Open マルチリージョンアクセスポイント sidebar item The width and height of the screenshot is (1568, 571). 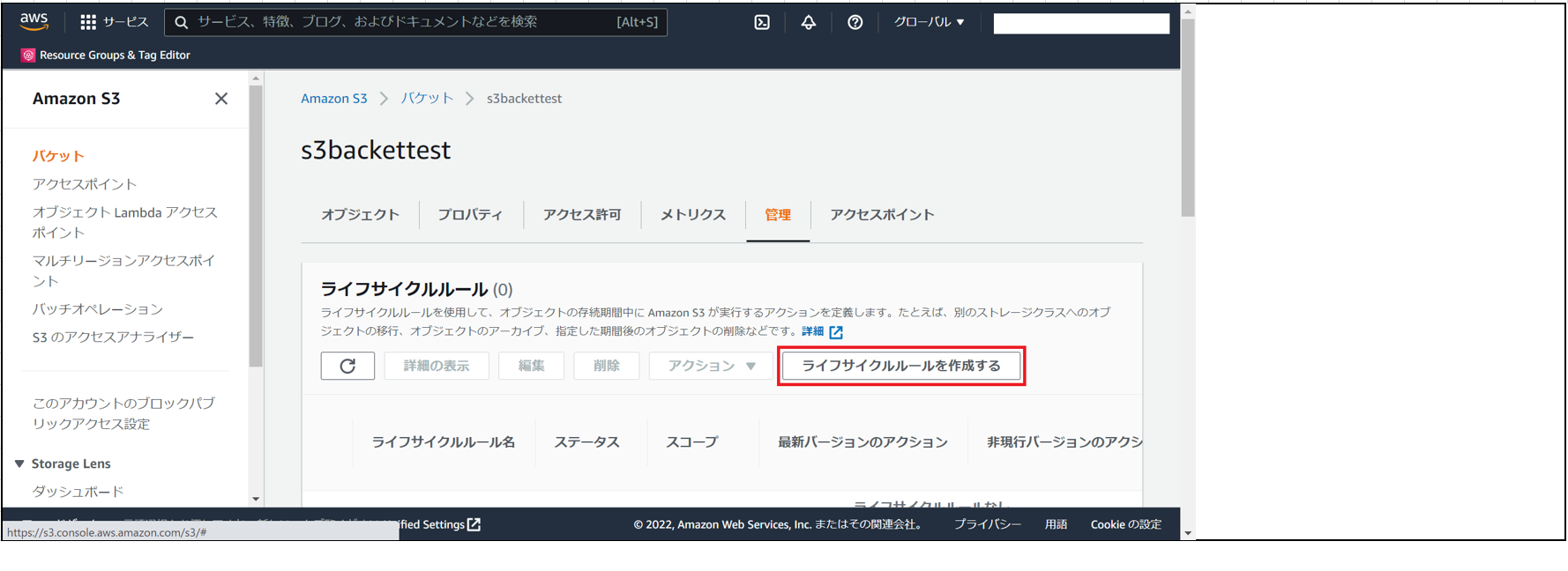click(123, 271)
